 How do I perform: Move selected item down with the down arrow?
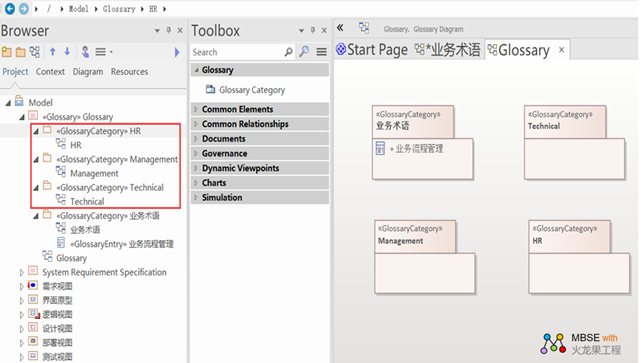coord(67,52)
